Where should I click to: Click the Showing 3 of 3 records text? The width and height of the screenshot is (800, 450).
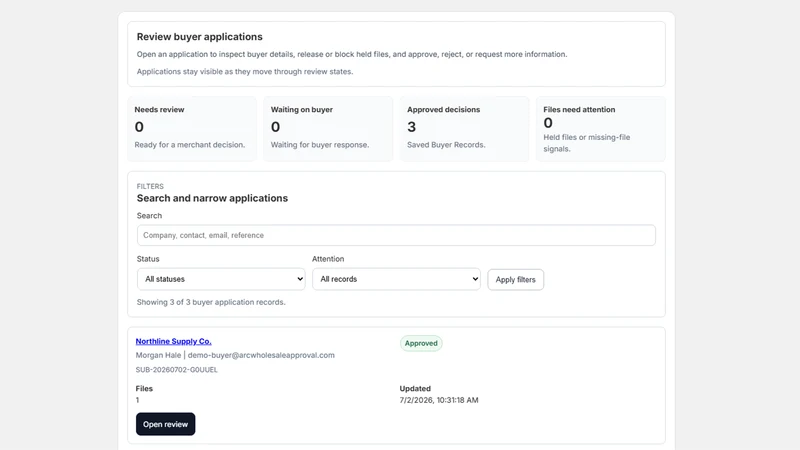211,302
